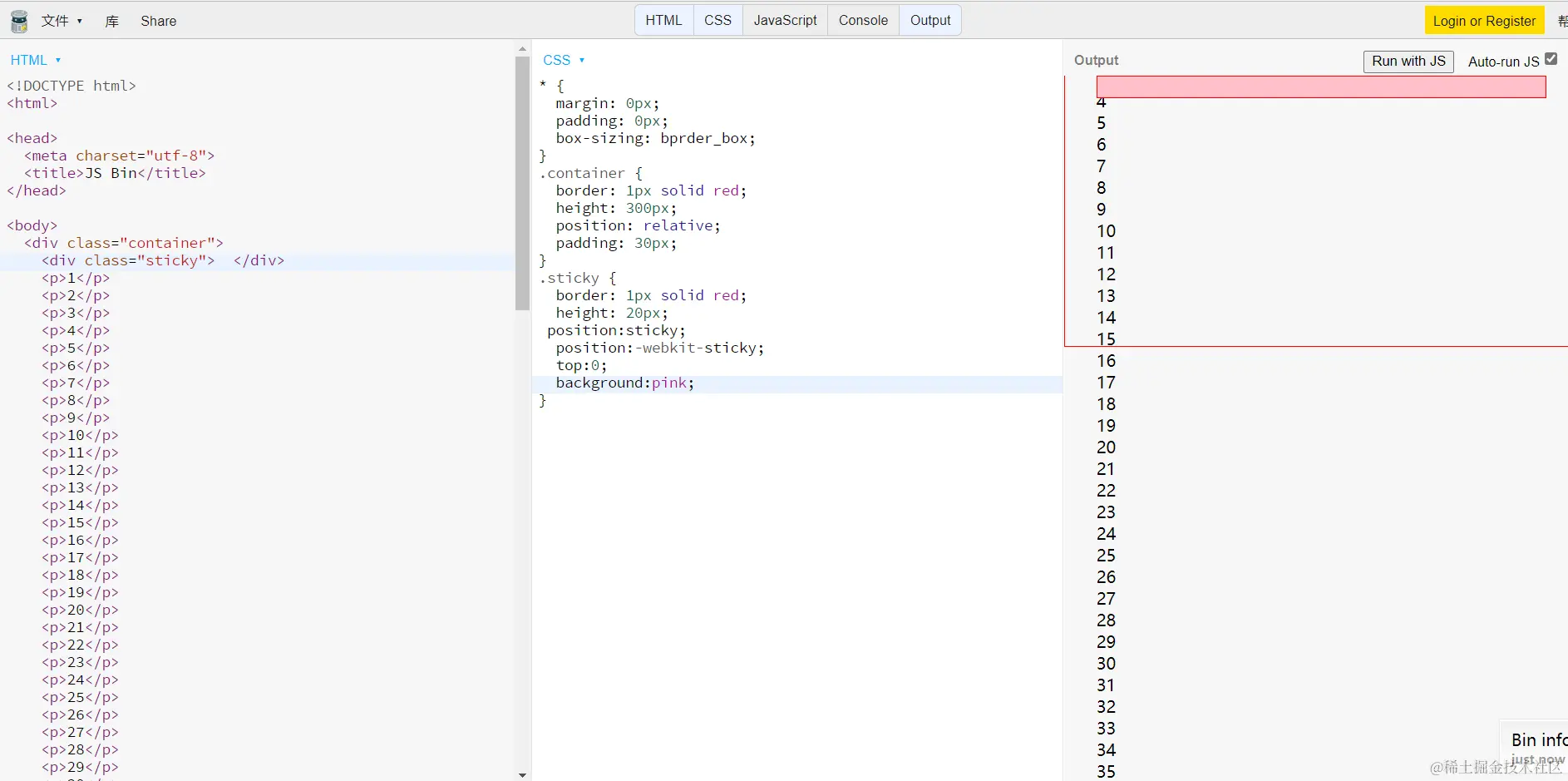Click the div class="container" line
Image resolution: width=1568 pixels, height=781 pixels.
pyautogui.click(x=124, y=244)
